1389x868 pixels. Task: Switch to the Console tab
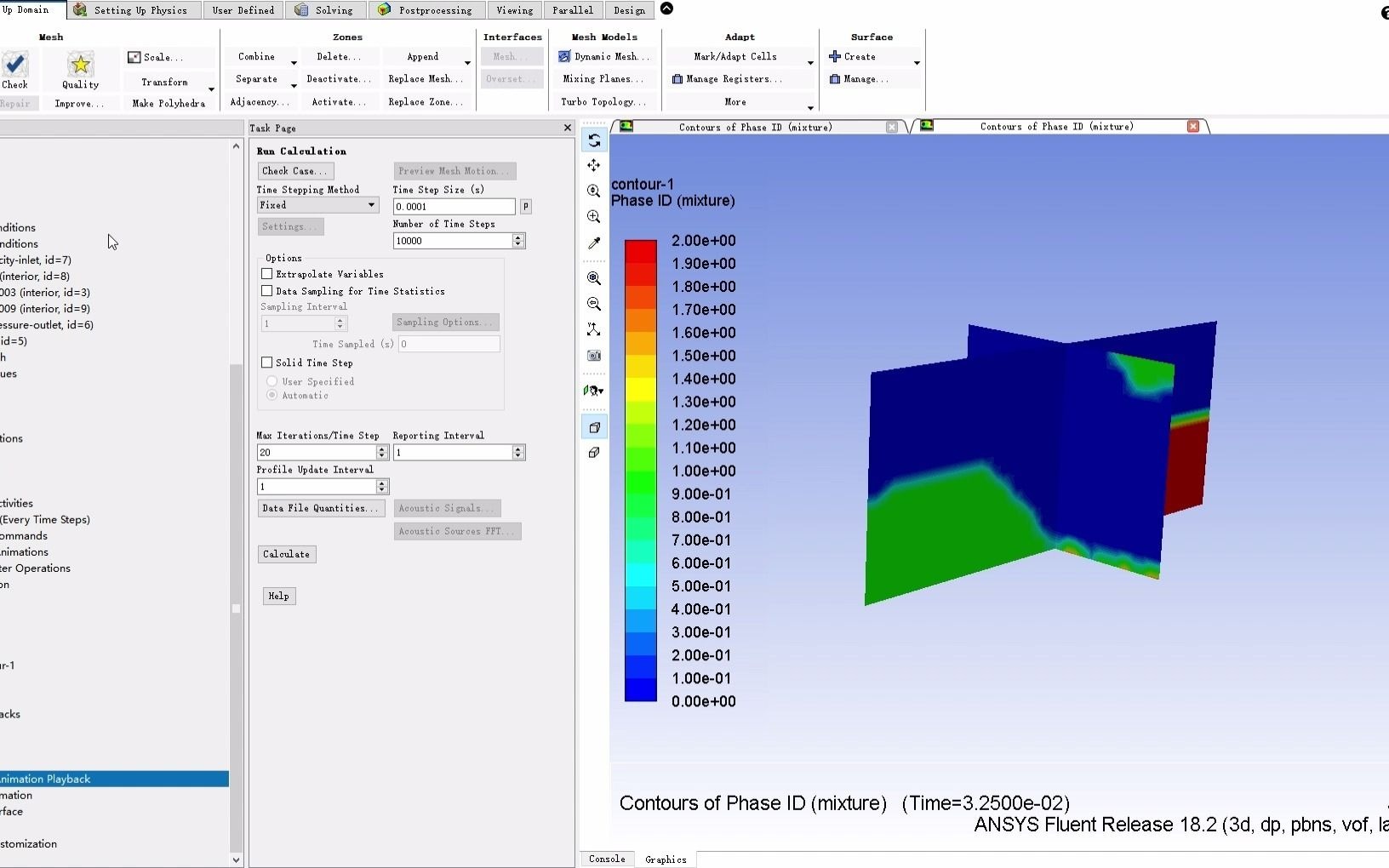click(x=606, y=859)
